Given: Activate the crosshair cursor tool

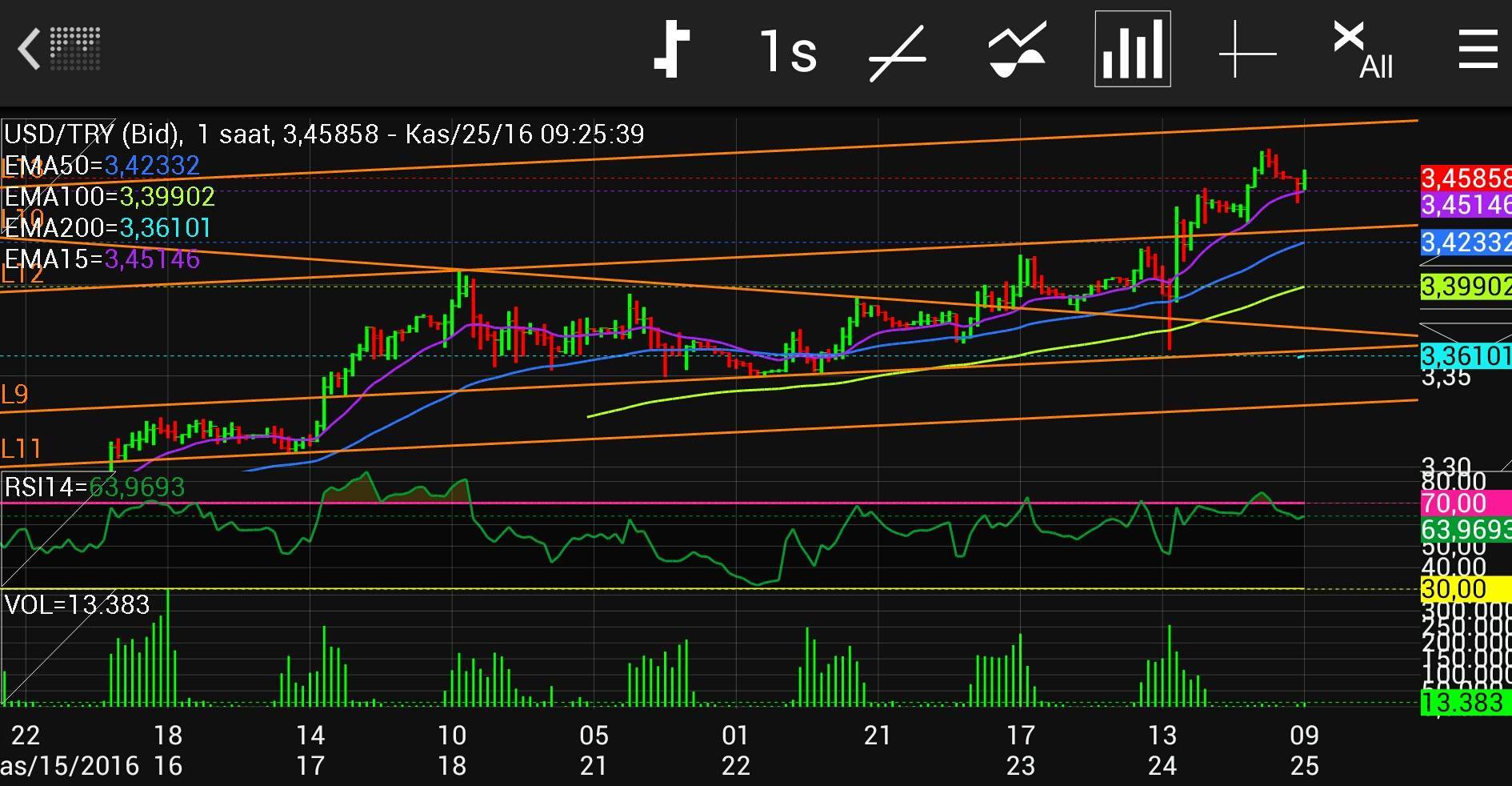Looking at the screenshot, I should tap(1247, 51).
